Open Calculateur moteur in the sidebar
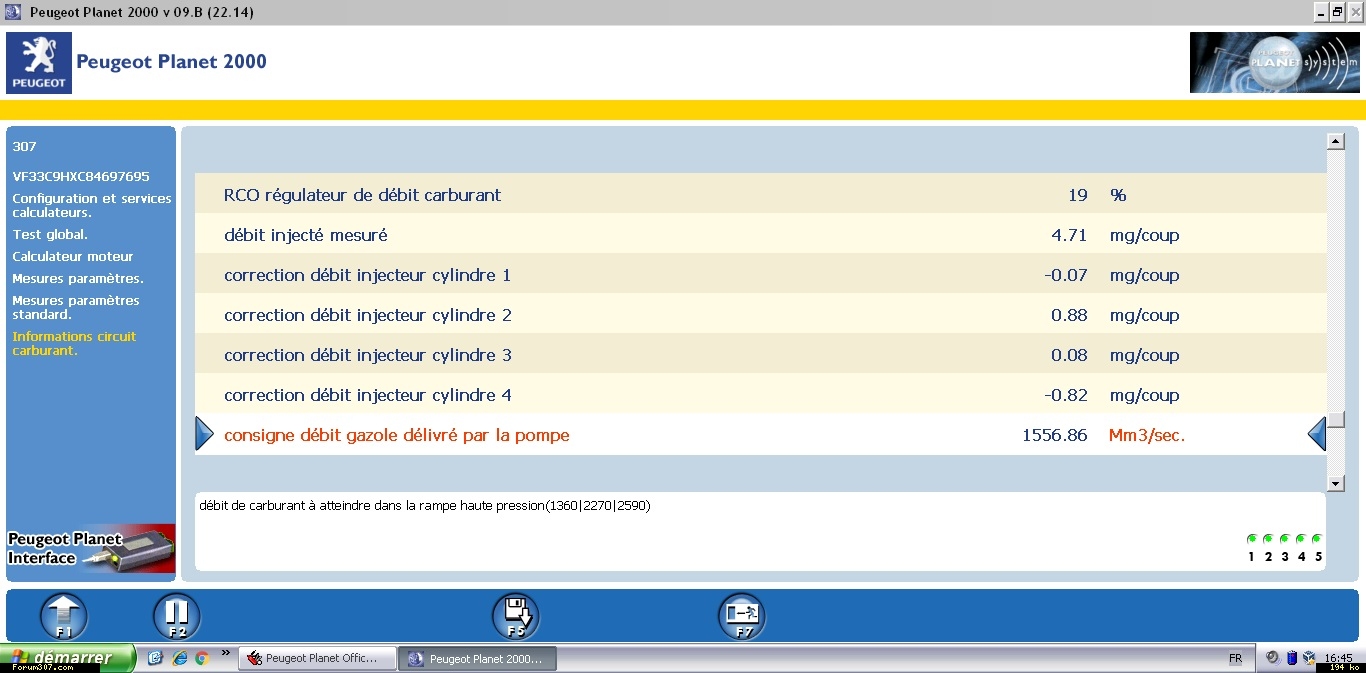Screen dimensions: 1366x673 (x=73, y=256)
